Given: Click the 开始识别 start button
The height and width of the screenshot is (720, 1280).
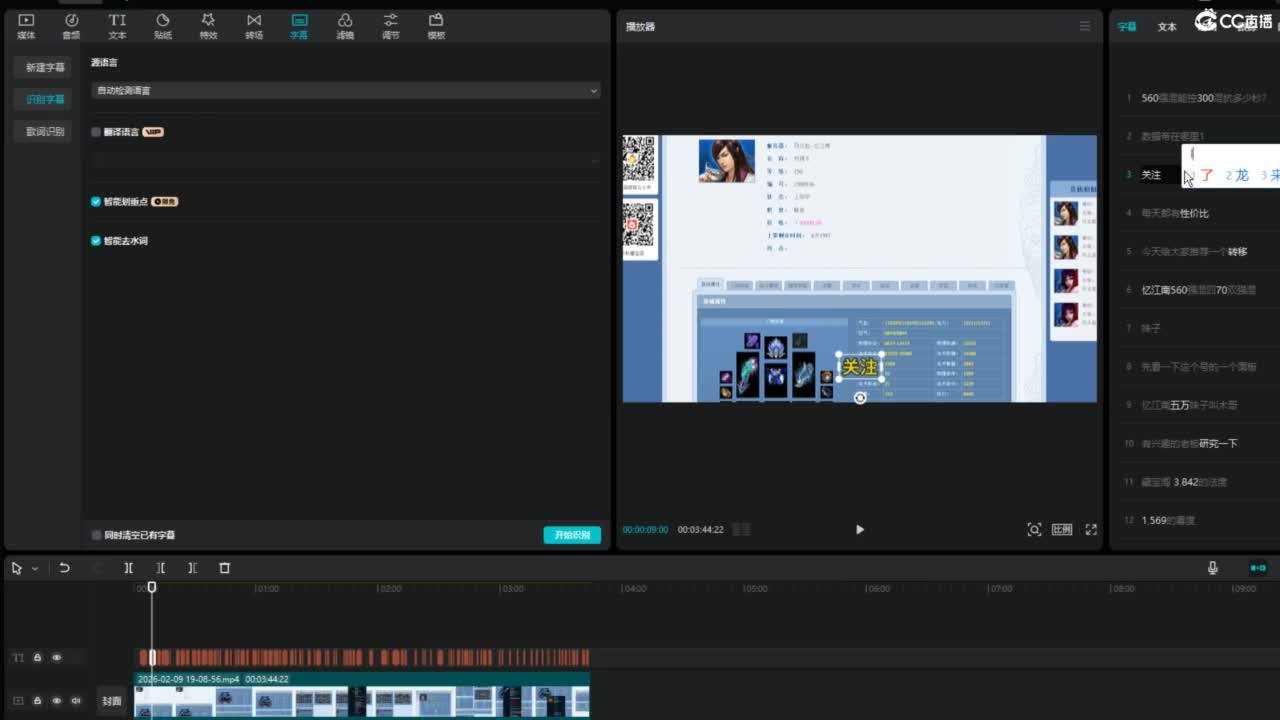Looking at the screenshot, I should [572, 535].
